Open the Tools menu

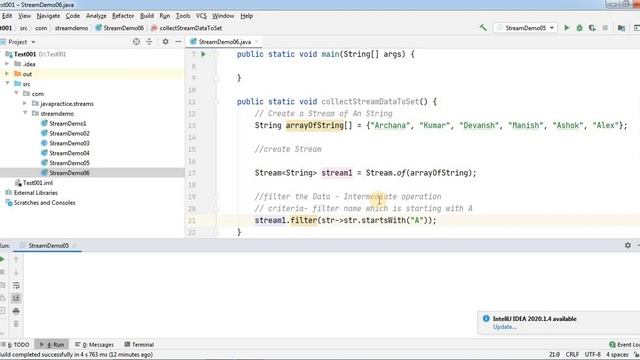pyautogui.click(x=183, y=16)
